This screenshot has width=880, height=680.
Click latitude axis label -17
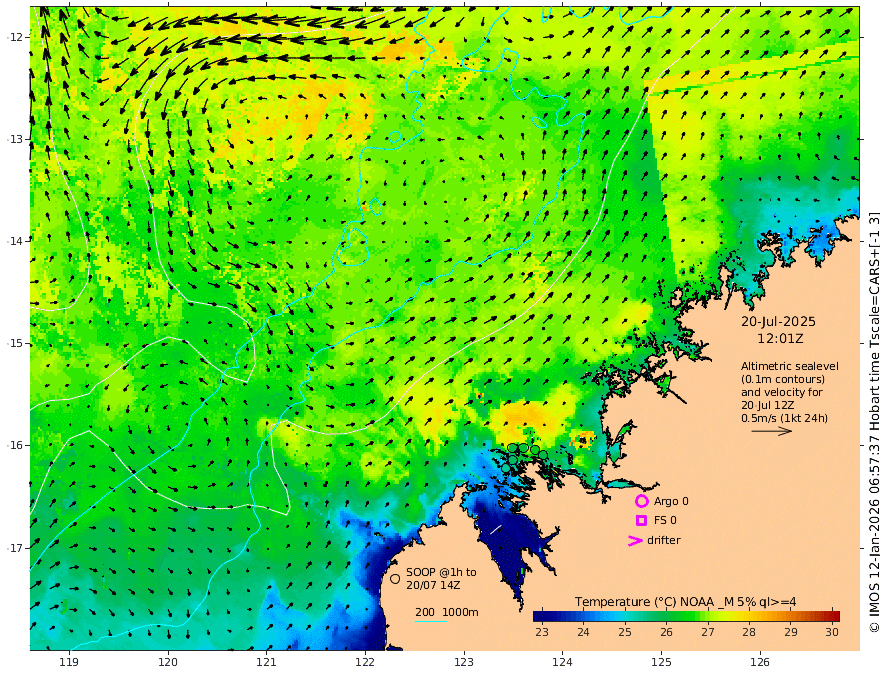tap(15, 548)
